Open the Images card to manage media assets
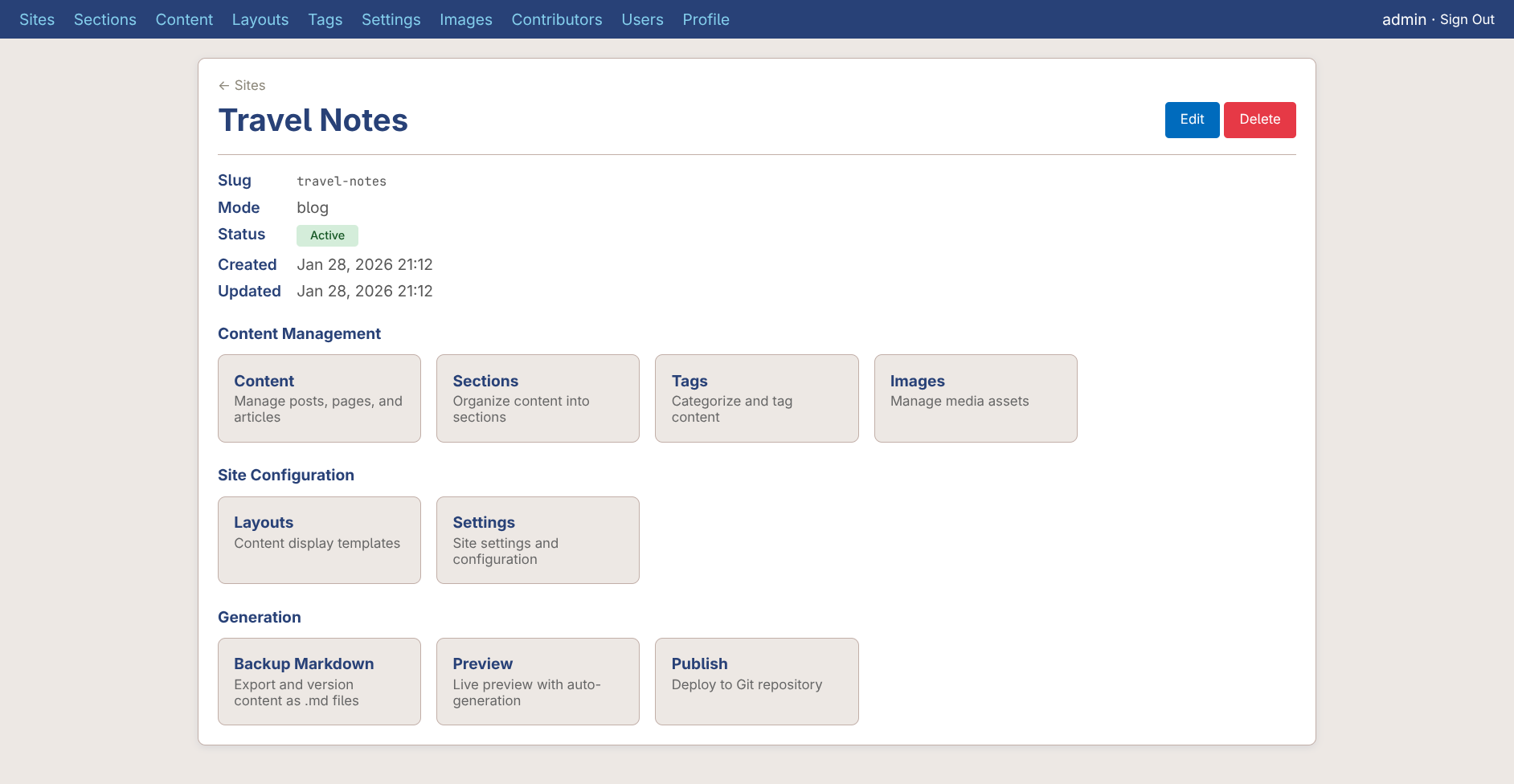 (x=975, y=398)
